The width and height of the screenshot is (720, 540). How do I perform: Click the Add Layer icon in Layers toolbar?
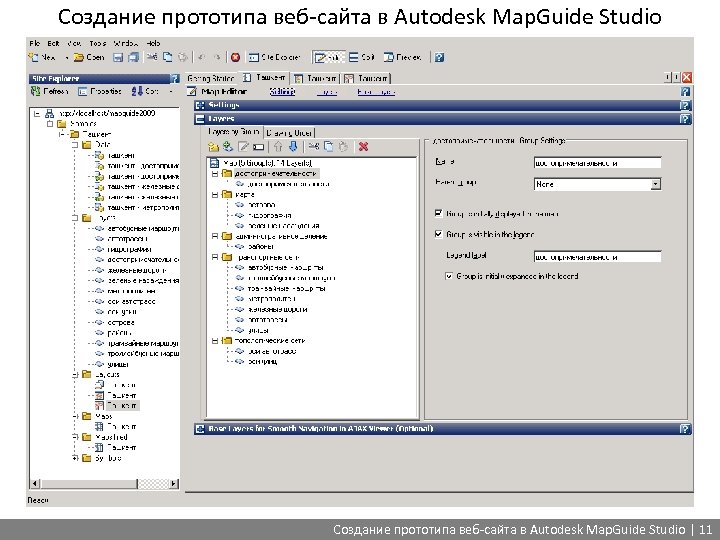point(228,146)
